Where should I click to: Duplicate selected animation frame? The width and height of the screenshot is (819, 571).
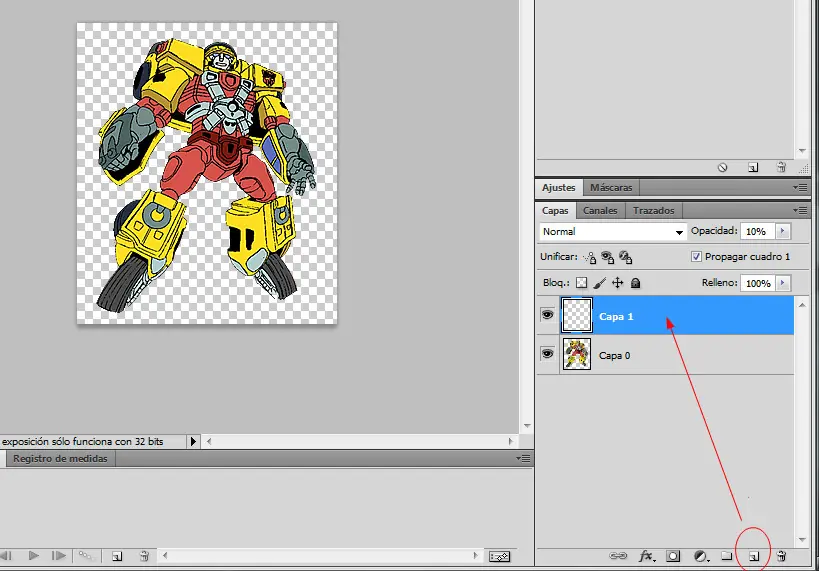(x=117, y=556)
